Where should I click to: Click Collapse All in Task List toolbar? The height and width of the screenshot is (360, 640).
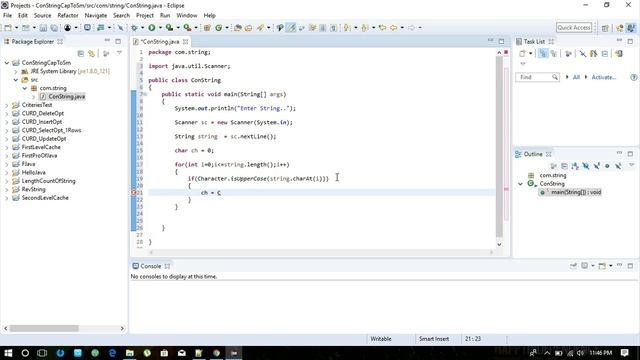[605, 53]
